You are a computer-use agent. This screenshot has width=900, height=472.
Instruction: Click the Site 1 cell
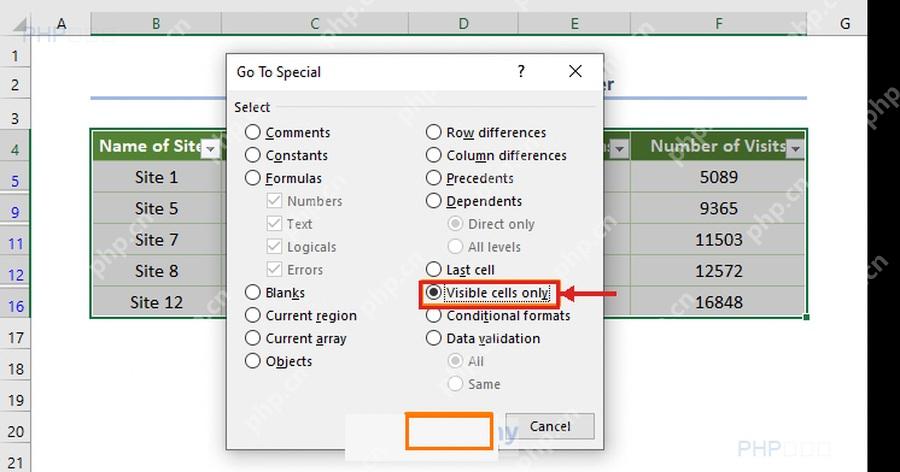(156, 177)
